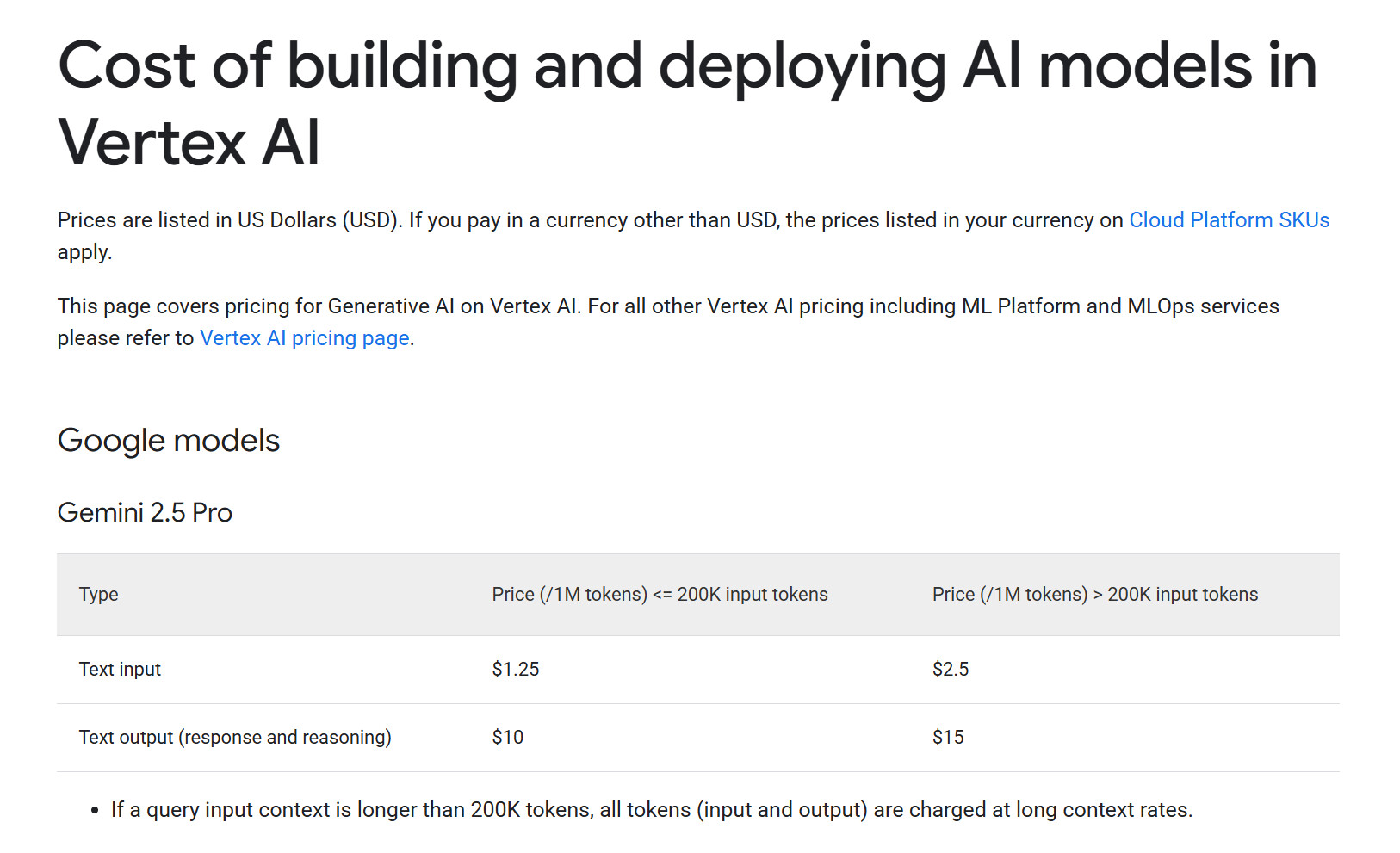Screen dimensions: 1400x853
Task: Follow the Vertex AI pricing page link
Action: point(304,338)
